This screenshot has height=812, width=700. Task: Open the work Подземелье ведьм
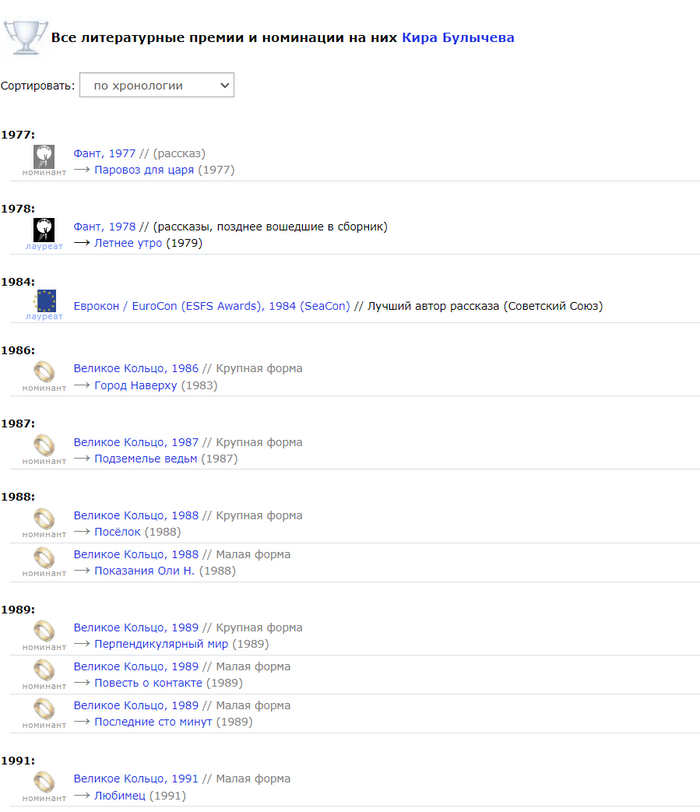pos(145,459)
